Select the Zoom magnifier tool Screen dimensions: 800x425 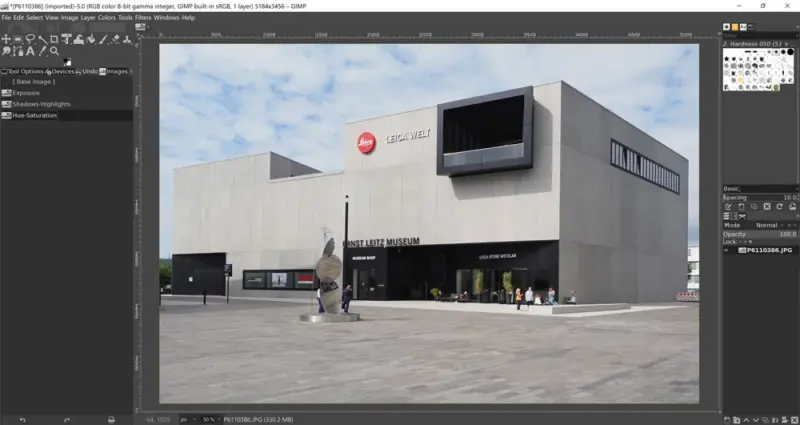pyautogui.click(x=54, y=51)
